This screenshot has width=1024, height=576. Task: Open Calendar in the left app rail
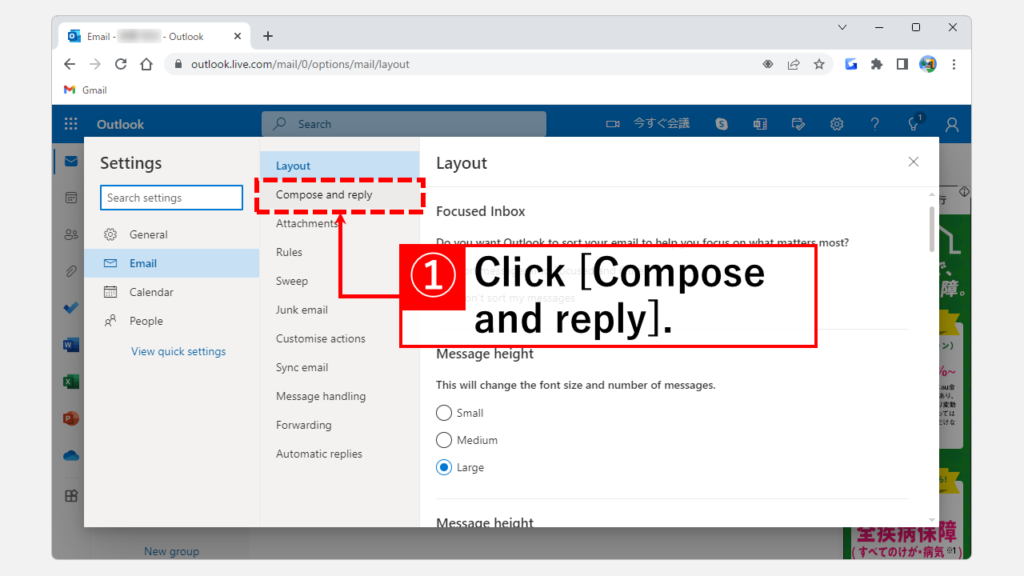coord(71,198)
